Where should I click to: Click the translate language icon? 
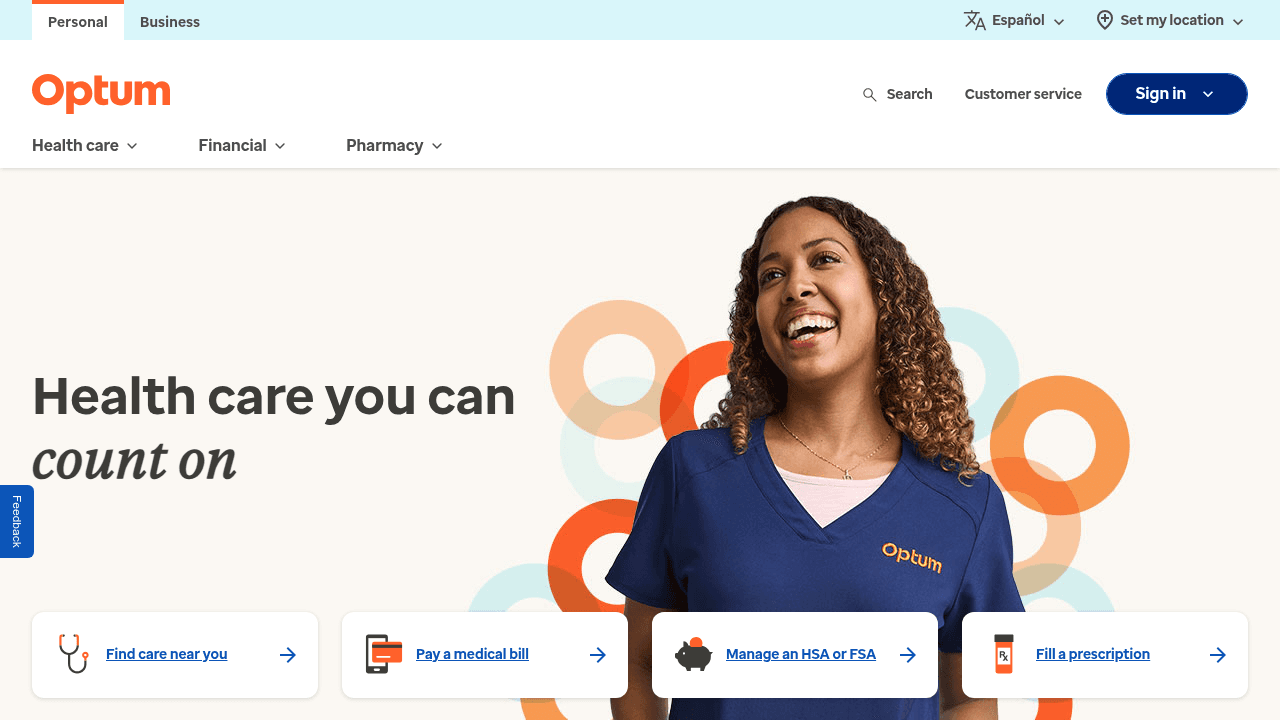point(974,20)
